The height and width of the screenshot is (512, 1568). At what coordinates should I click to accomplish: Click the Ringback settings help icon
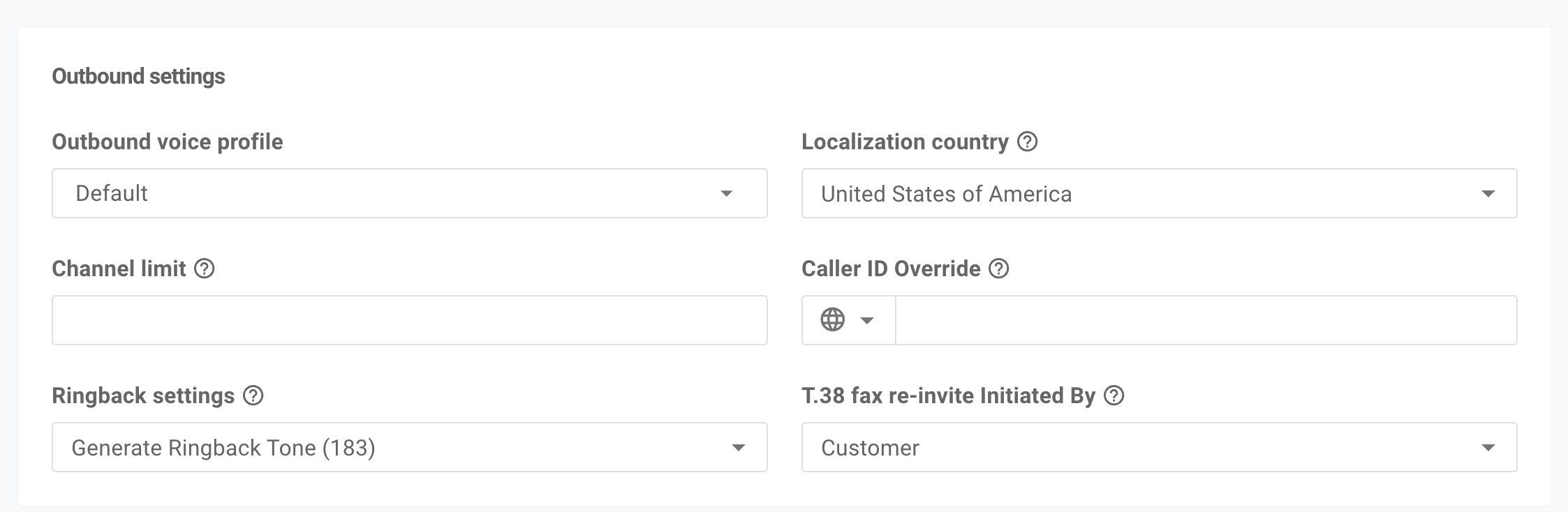pyautogui.click(x=253, y=396)
